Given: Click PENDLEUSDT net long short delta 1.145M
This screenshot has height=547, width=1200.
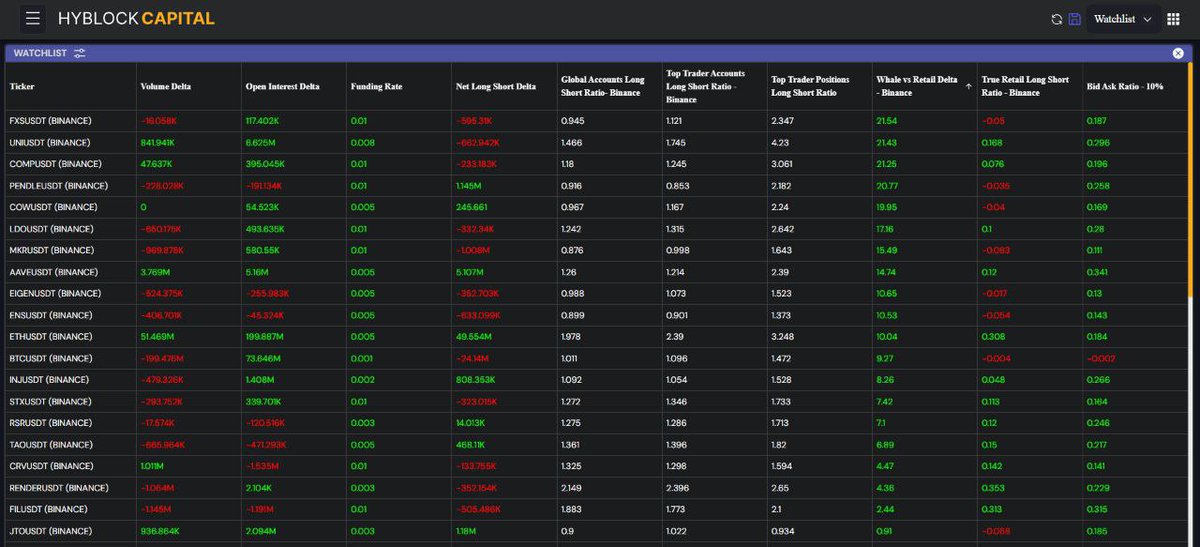Looking at the screenshot, I should click(469, 186).
